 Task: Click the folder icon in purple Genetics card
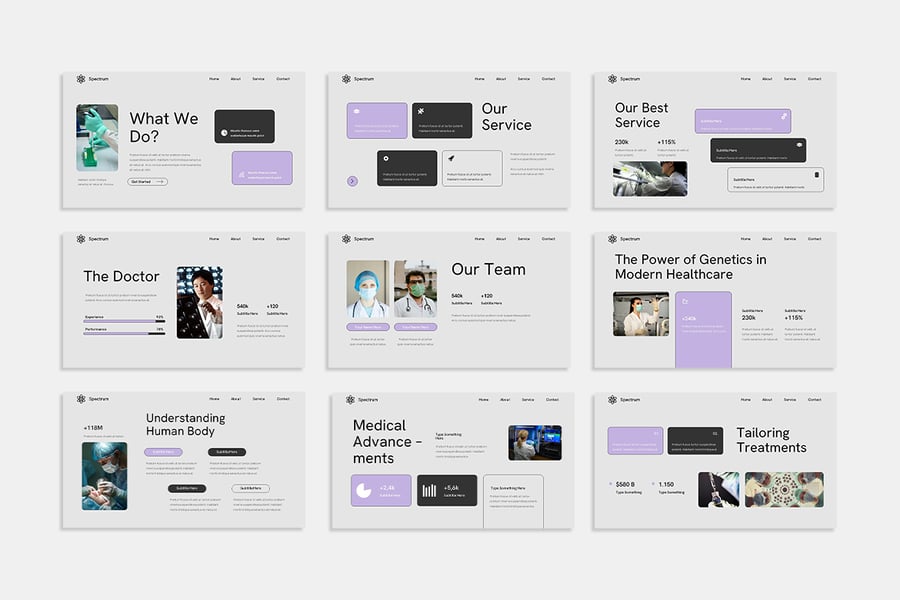click(685, 300)
